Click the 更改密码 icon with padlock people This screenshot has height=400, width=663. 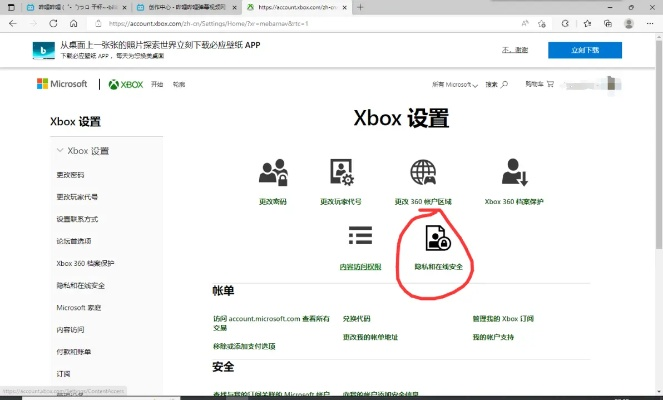click(273, 173)
